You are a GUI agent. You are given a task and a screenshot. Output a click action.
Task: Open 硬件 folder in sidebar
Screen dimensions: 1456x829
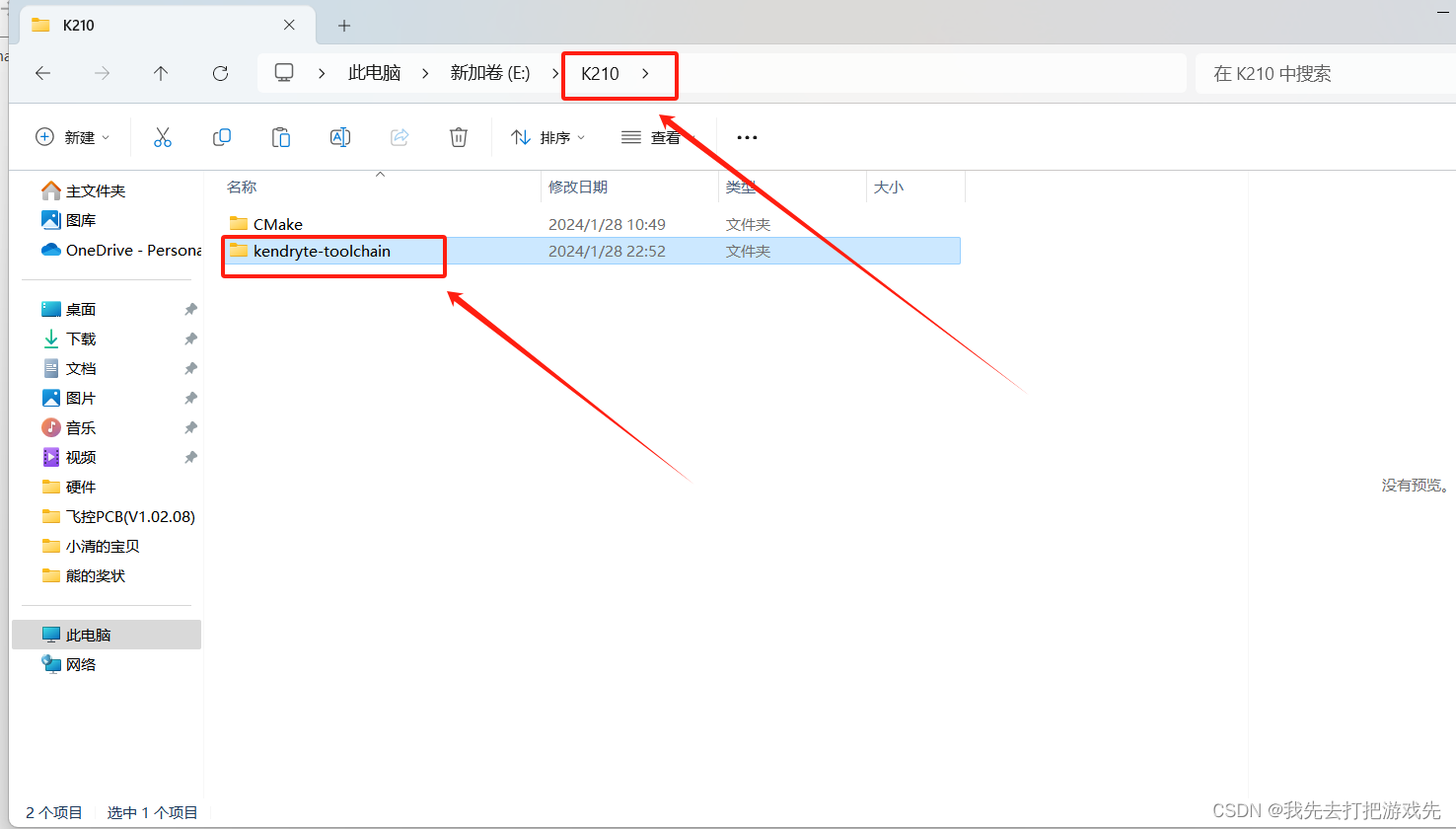click(x=69, y=487)
